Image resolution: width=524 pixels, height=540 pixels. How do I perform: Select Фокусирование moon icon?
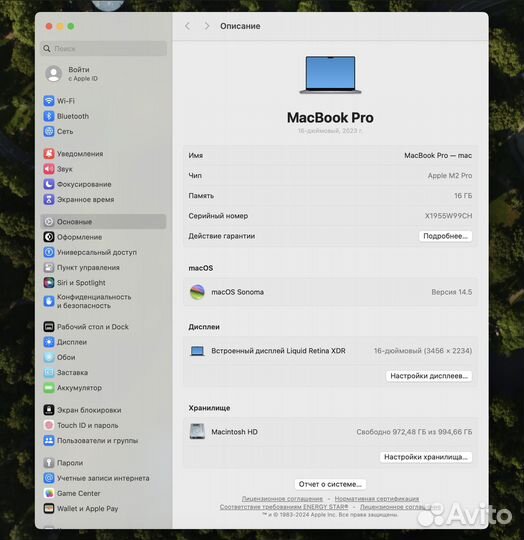coord(49,184)
